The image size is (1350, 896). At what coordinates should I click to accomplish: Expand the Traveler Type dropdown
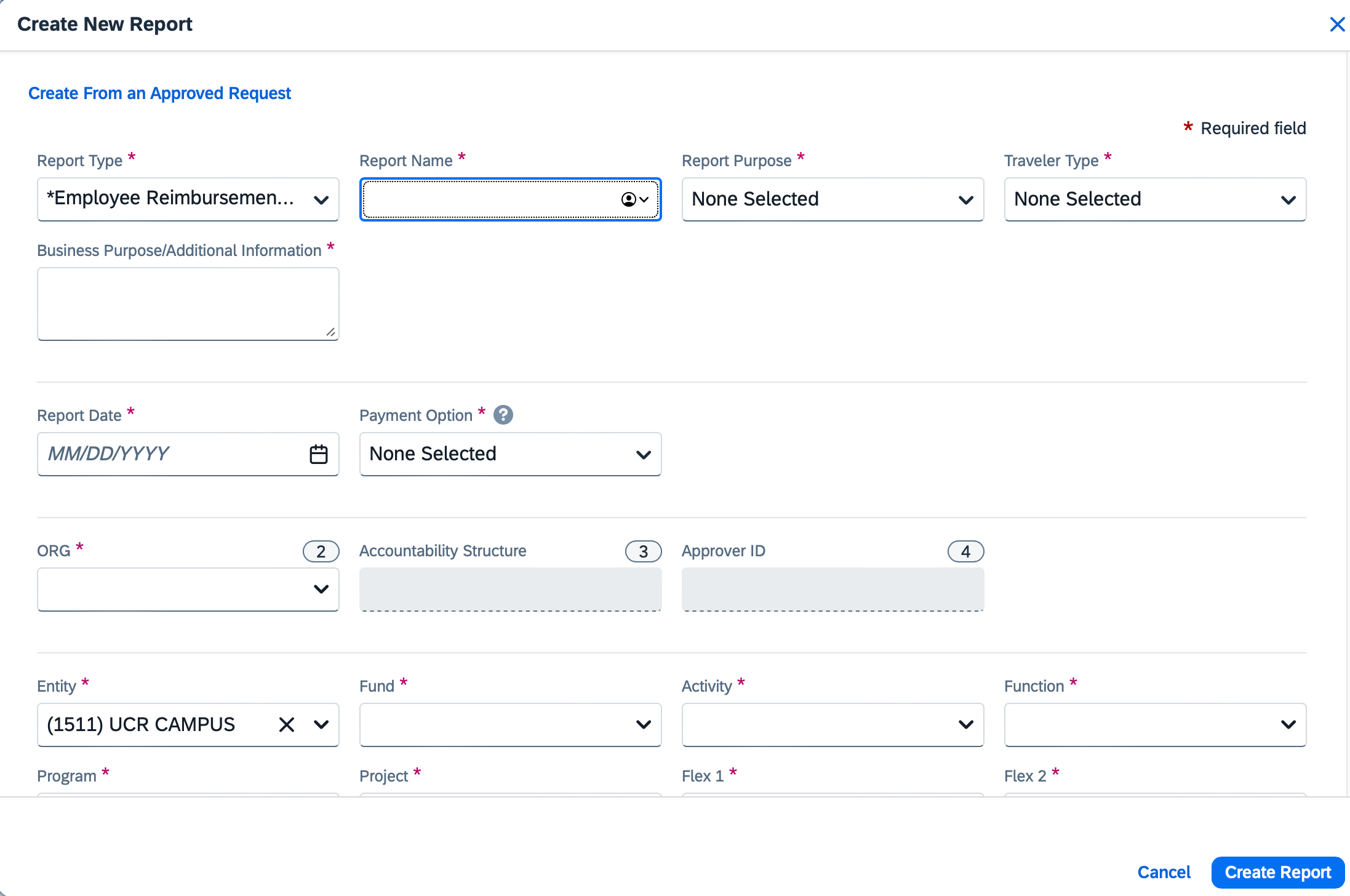(x=1155, y=199)
